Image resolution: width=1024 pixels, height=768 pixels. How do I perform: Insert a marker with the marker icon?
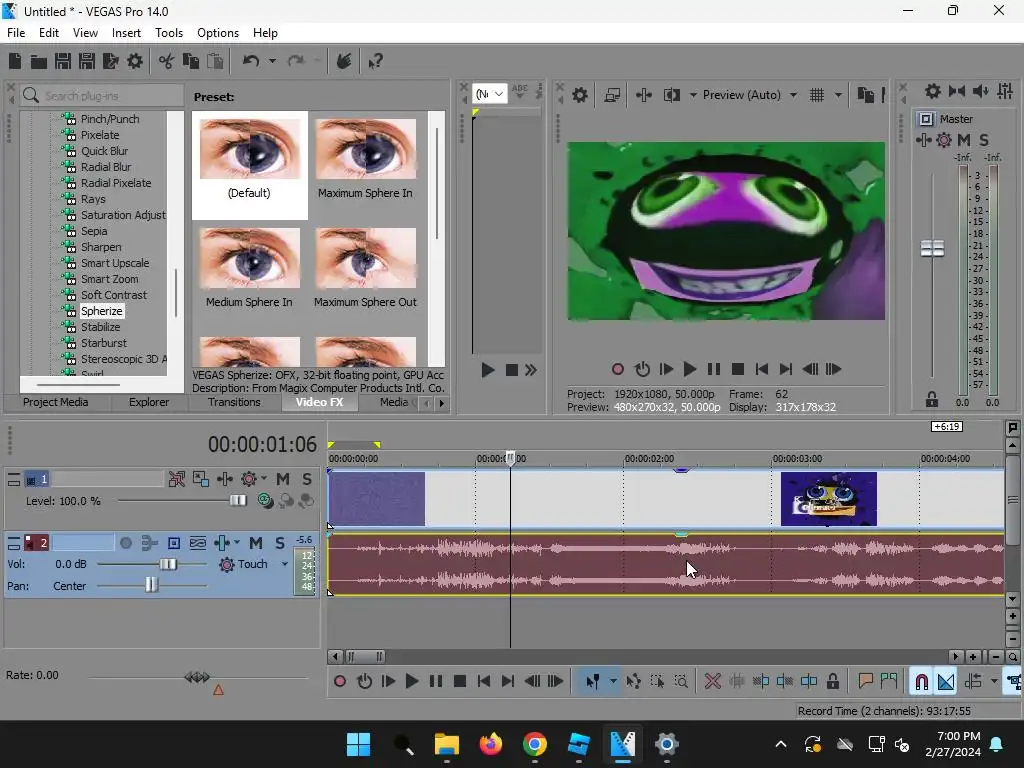(x=866, y=682)
